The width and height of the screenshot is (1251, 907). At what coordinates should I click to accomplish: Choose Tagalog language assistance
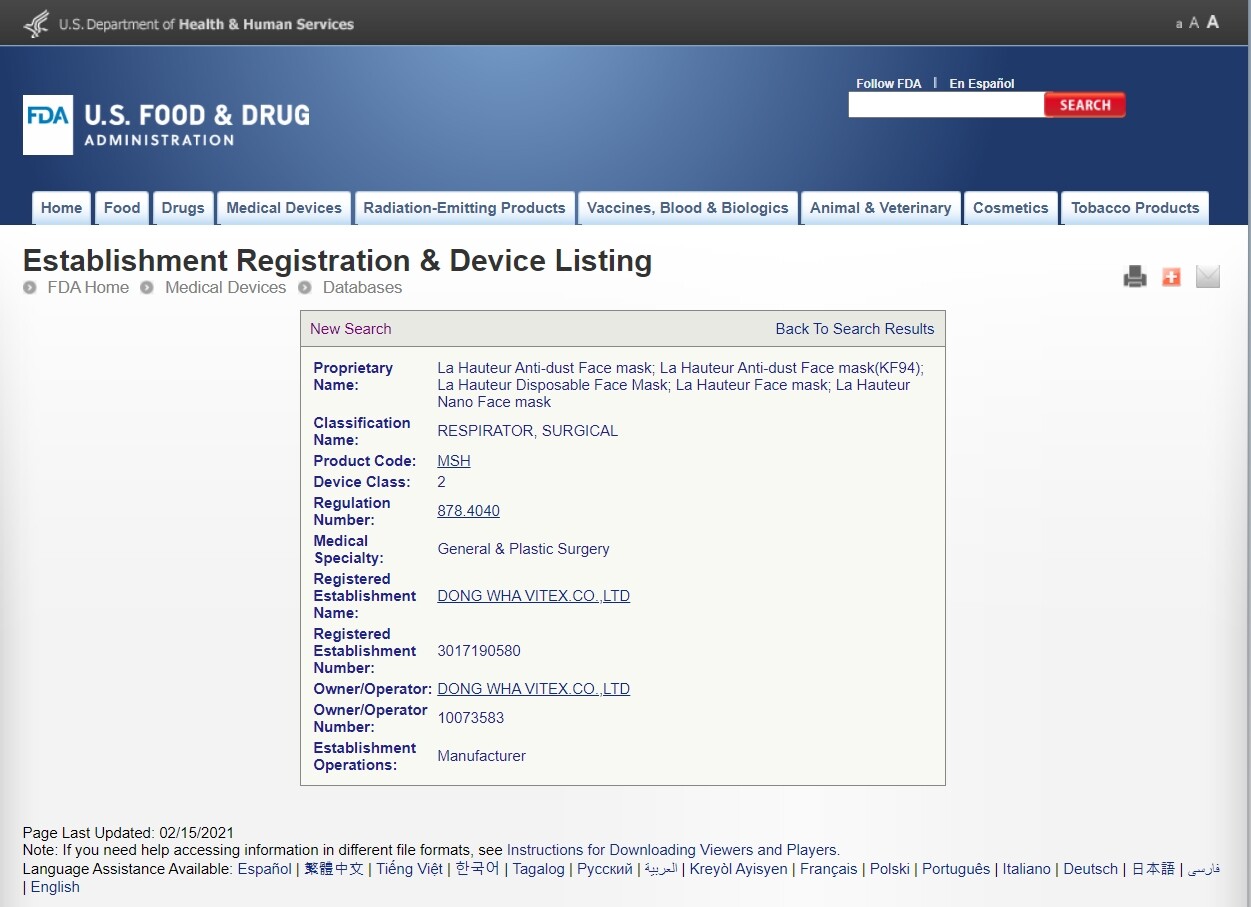coord(539,869)
